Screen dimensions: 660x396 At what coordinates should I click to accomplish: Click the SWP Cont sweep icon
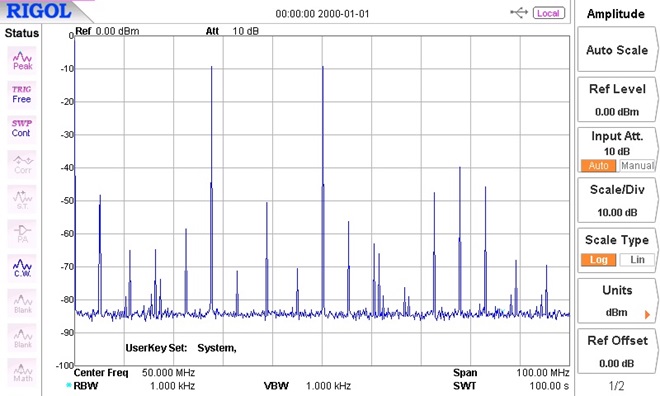click(x=21, y=129)
